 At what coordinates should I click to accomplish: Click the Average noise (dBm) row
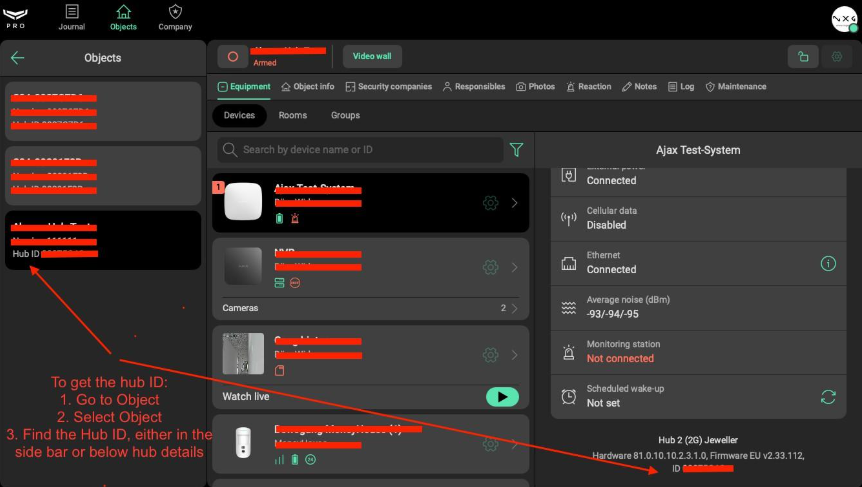coord(698,308)
